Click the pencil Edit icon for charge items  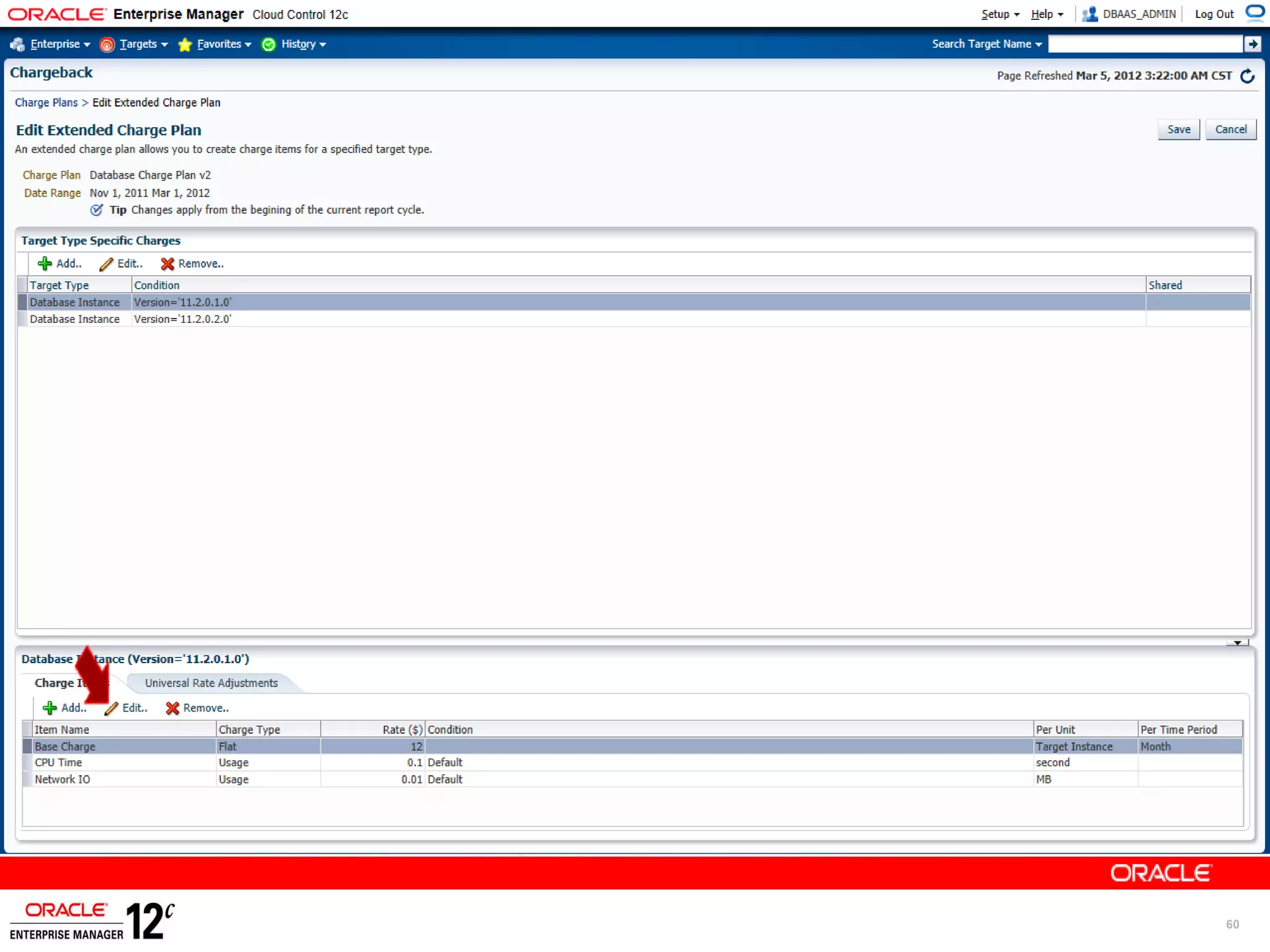point(112,708)
